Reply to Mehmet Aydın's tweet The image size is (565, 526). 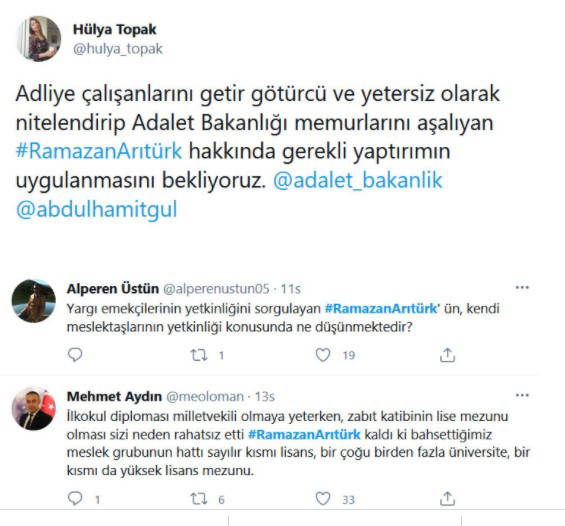pos(75,499)
